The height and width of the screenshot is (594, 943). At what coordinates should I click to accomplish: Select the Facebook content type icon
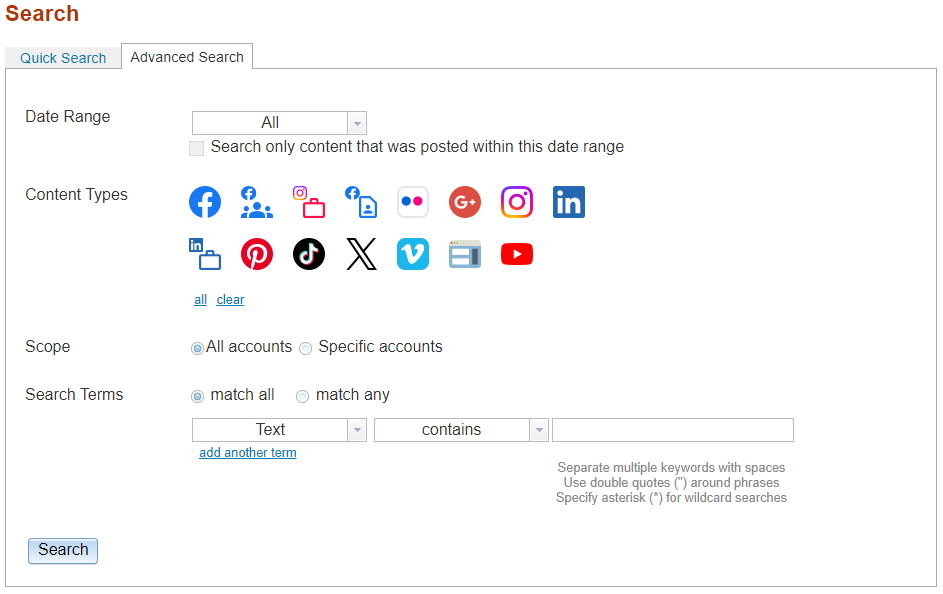tap(205, 202)
